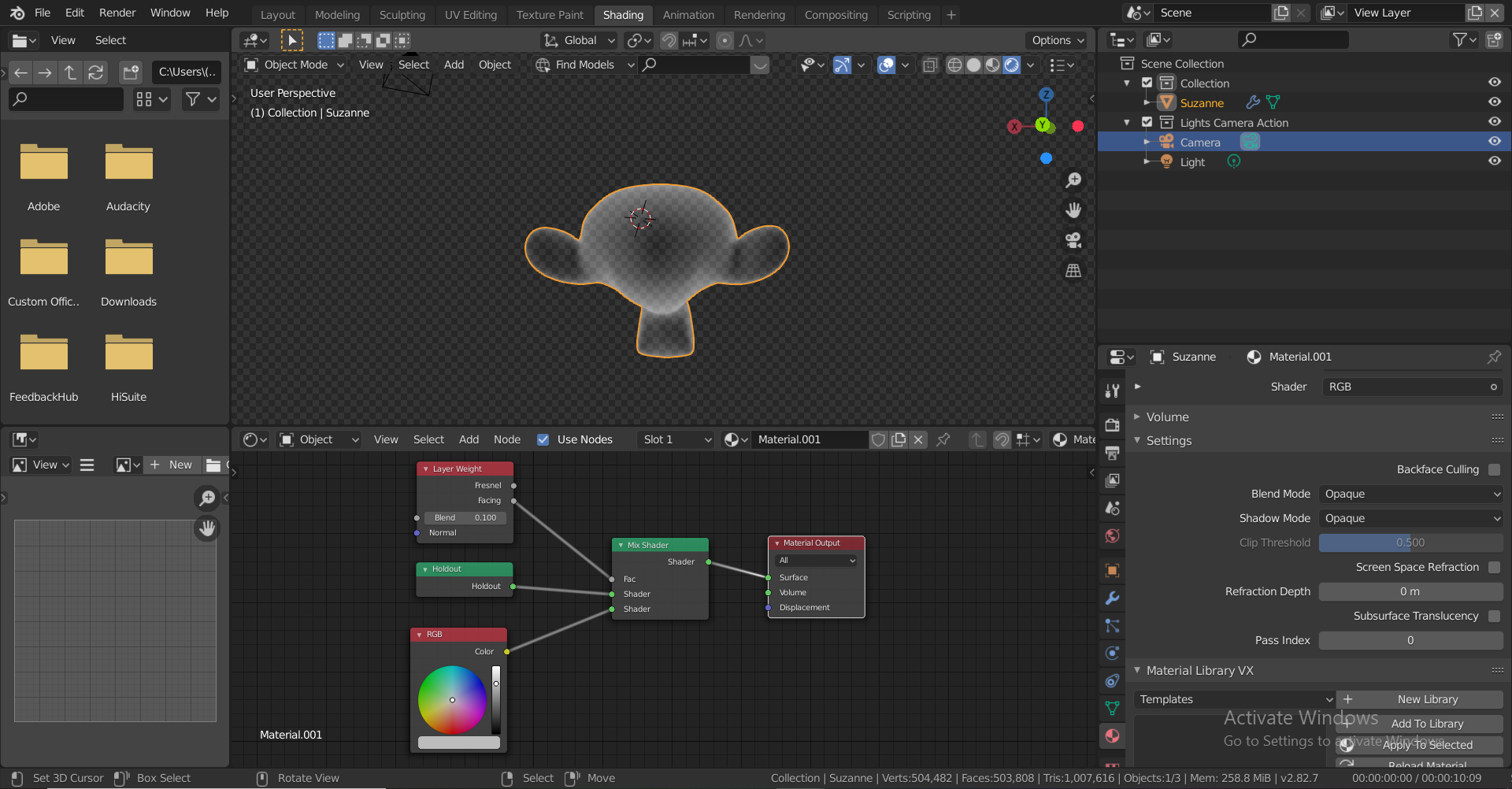This screenshot has height=789, width=1512.
Task: Toggle fake user shield for Material.001
Action: tap(879, 439)
